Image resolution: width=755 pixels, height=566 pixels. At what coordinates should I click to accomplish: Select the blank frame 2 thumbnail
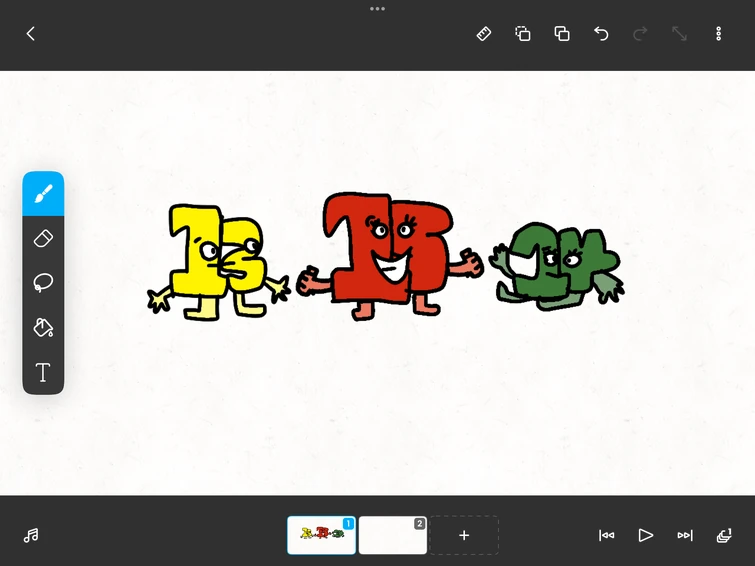point(392,535)
